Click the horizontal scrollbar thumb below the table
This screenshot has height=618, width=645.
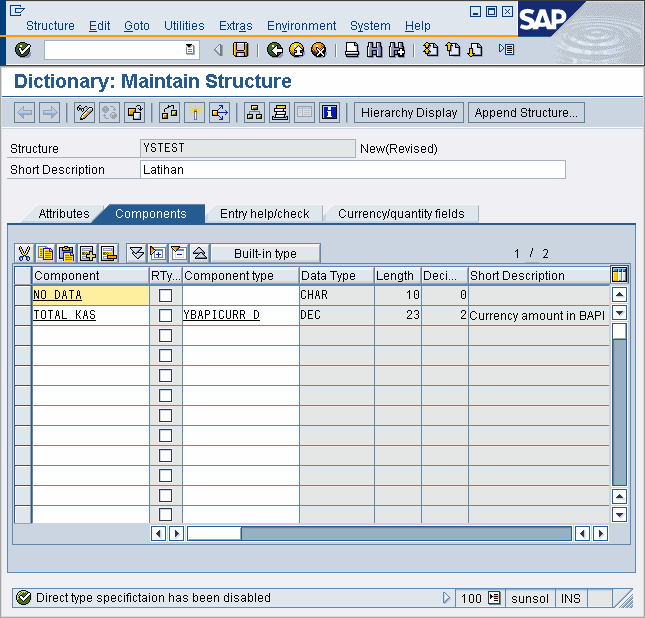(214, 534)
